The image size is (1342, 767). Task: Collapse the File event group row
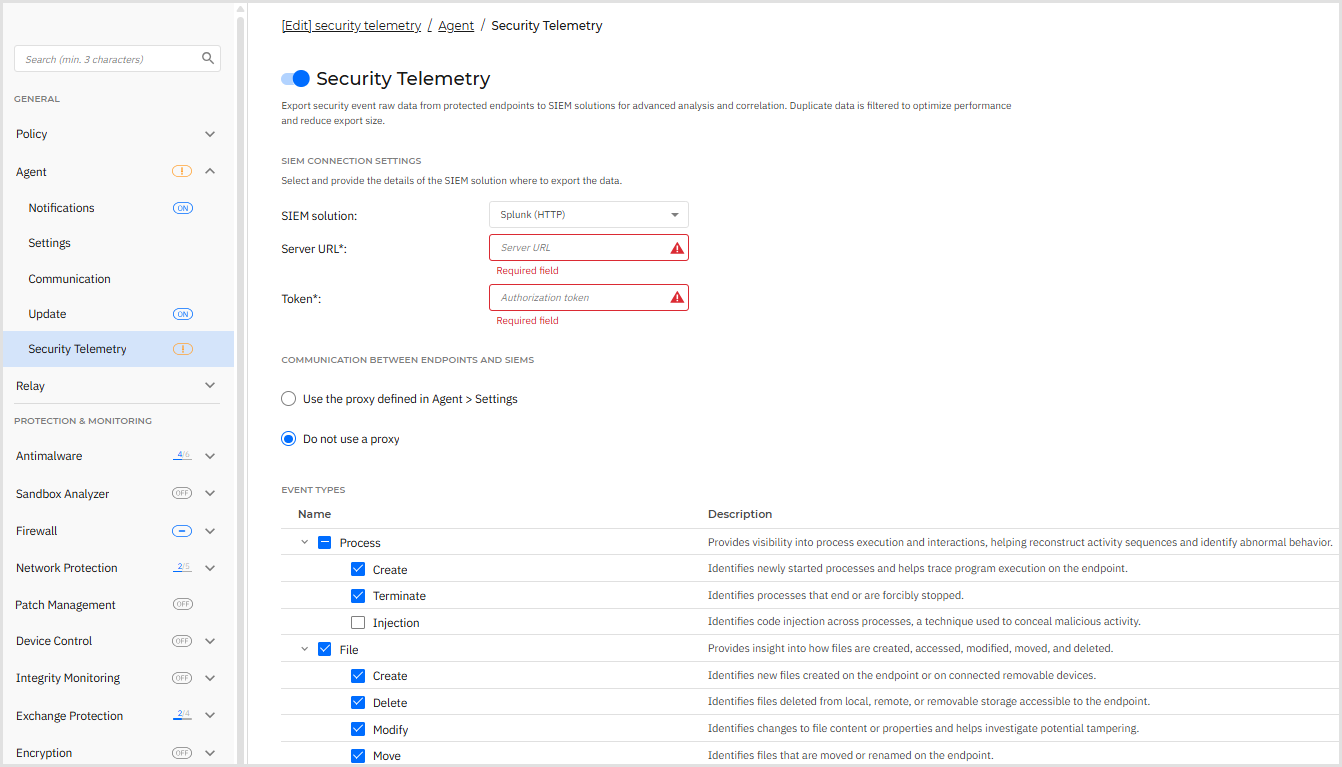pyautogui.click(x=305, y=650)
